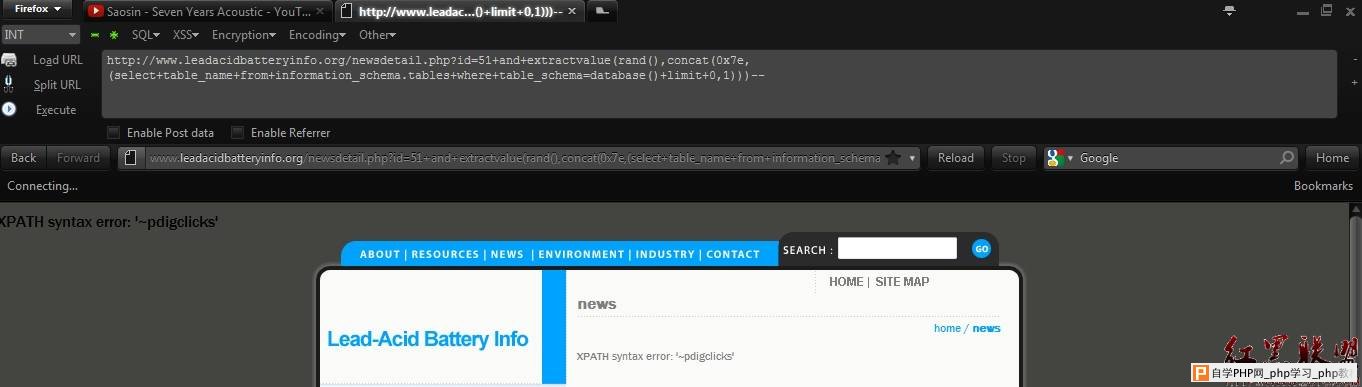Open the Other menu in HackBar
Viewport: 1362px width, 387px height.
(377, 35)
